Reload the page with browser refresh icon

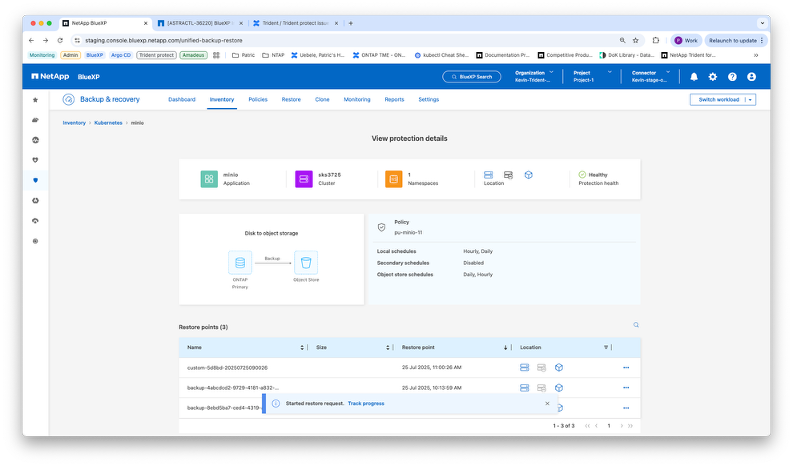coord(60,40)
